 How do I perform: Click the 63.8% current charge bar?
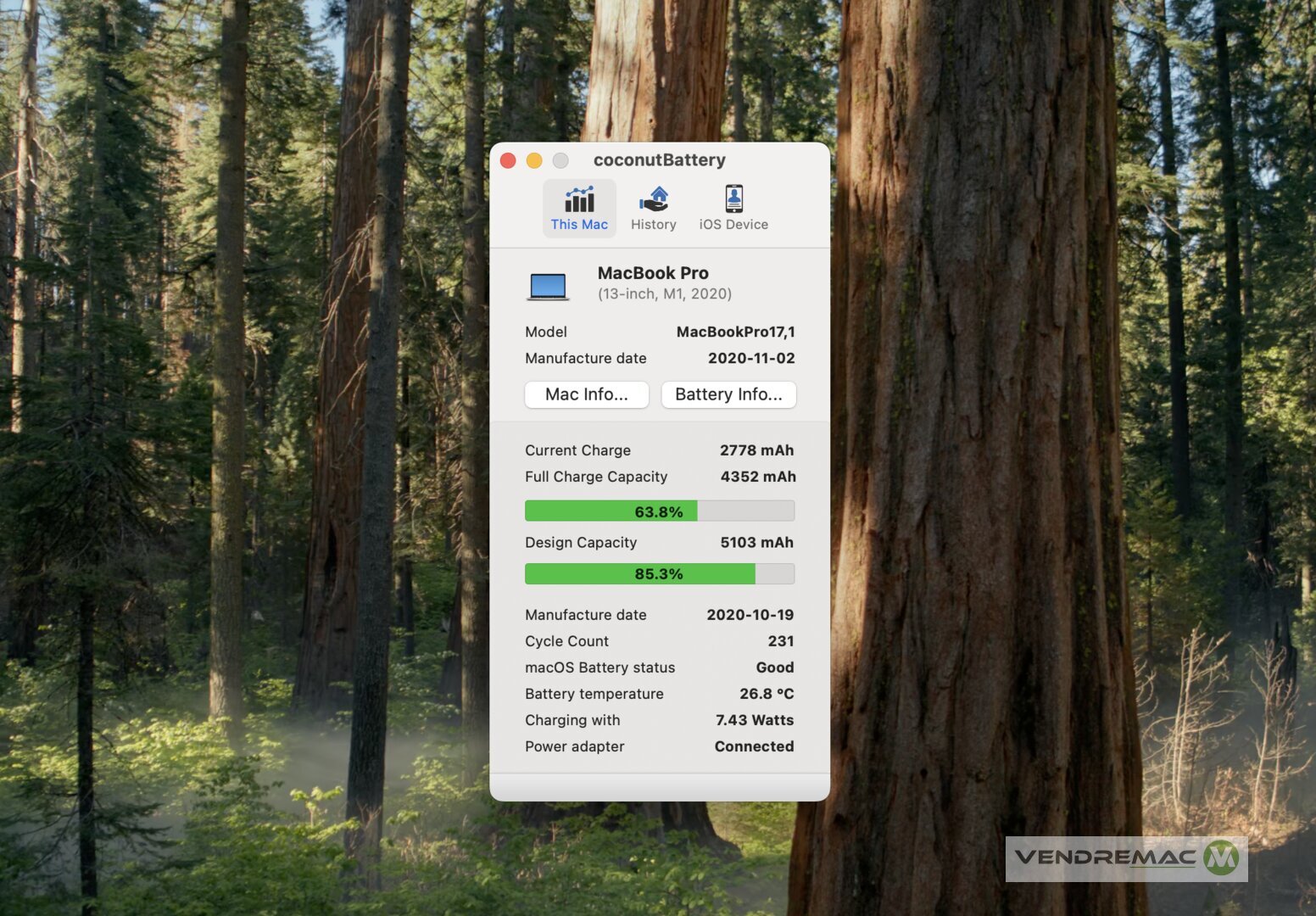[x=659, y=511]
